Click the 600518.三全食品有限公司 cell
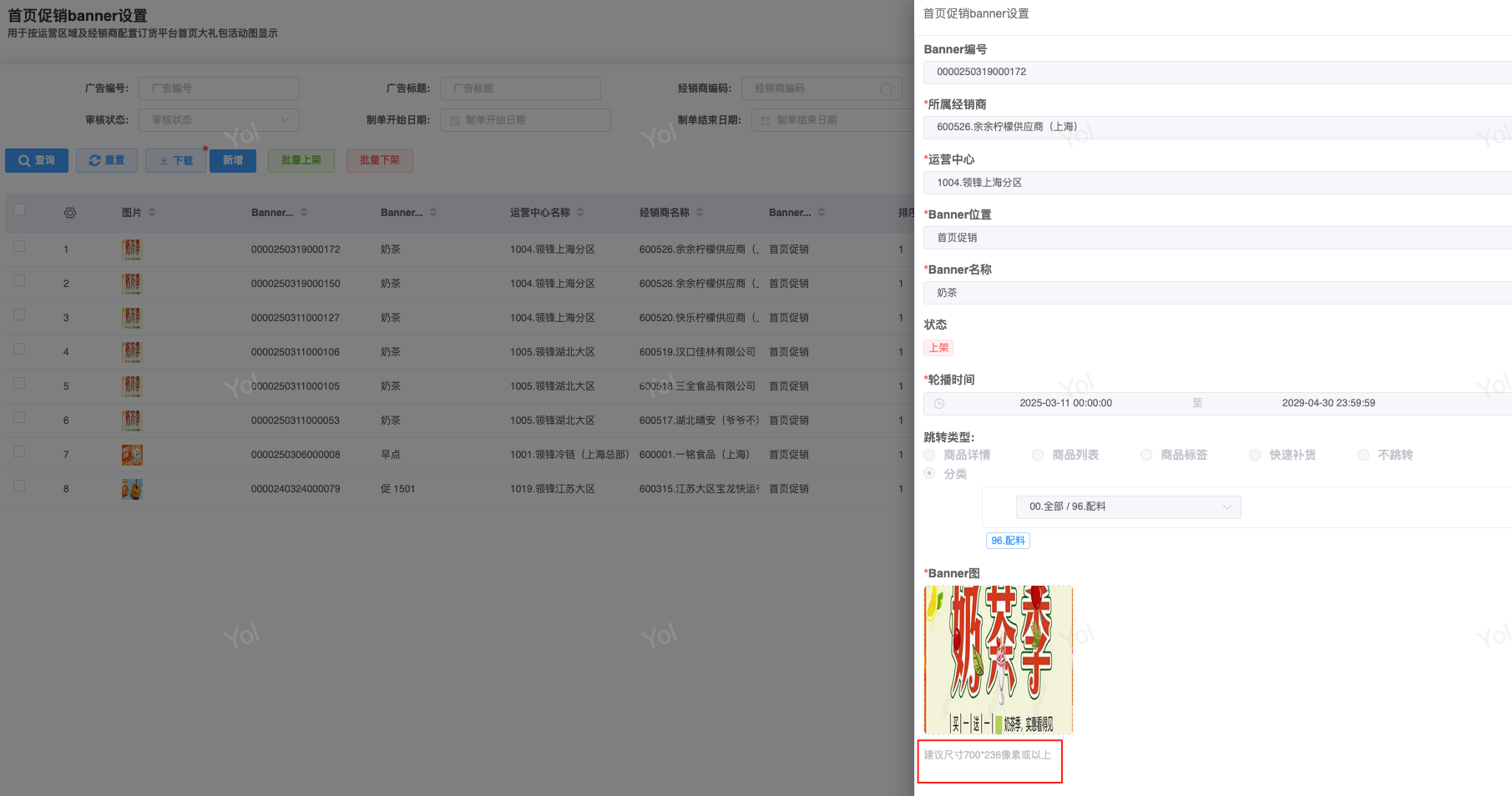1512x796 pixels. coord(697,386)
